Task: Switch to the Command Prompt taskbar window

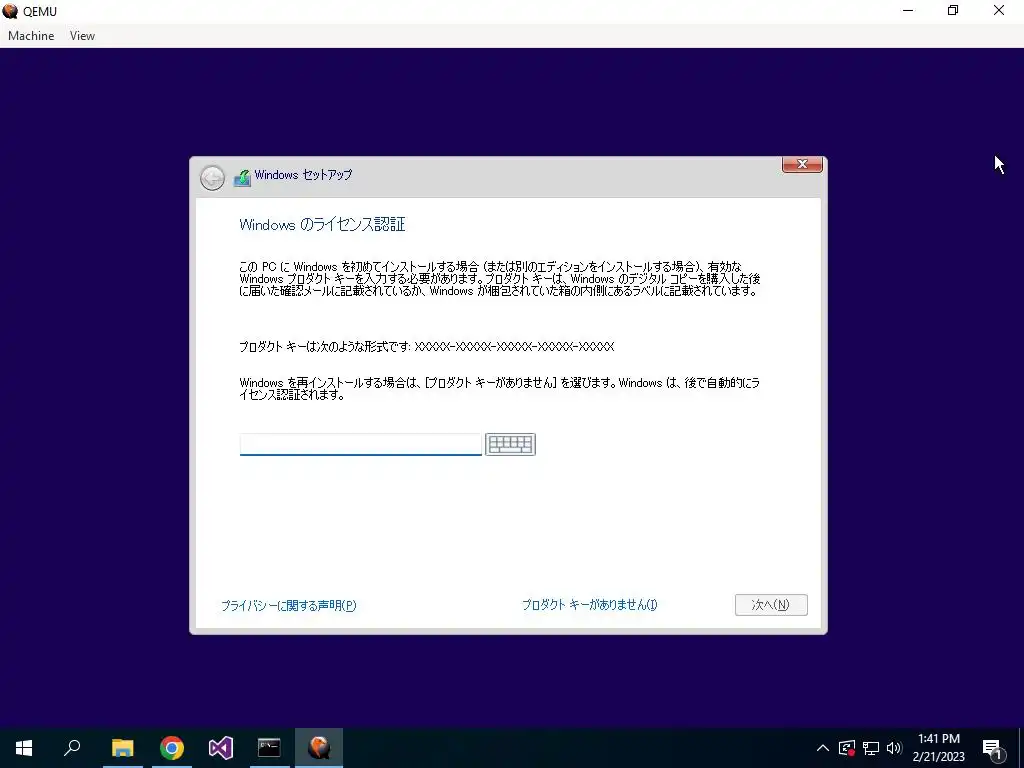Action: pyautogui.click(x=269, y=748)
